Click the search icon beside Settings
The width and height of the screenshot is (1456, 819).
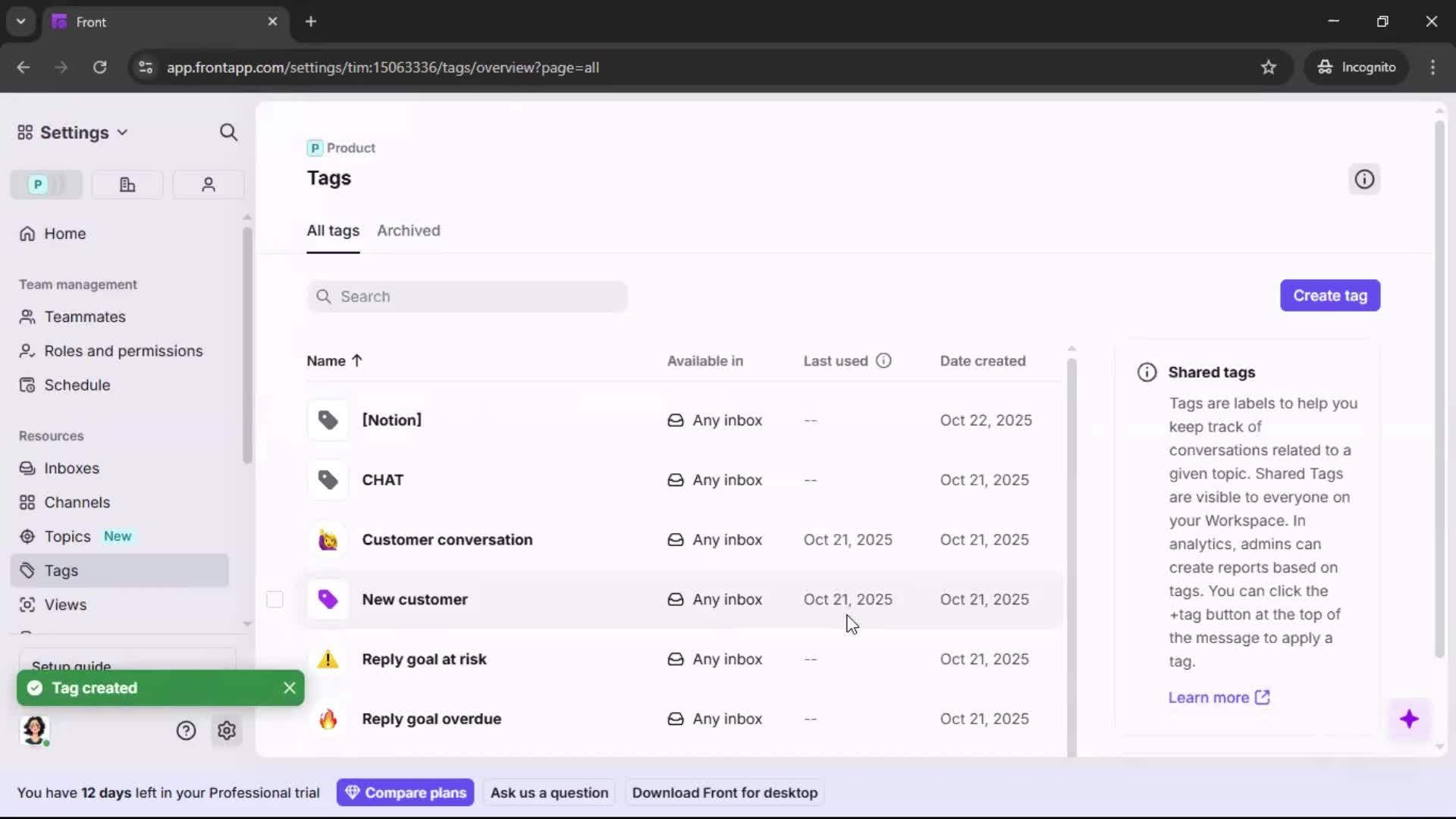pyautogui.click(x=228, y=132)
